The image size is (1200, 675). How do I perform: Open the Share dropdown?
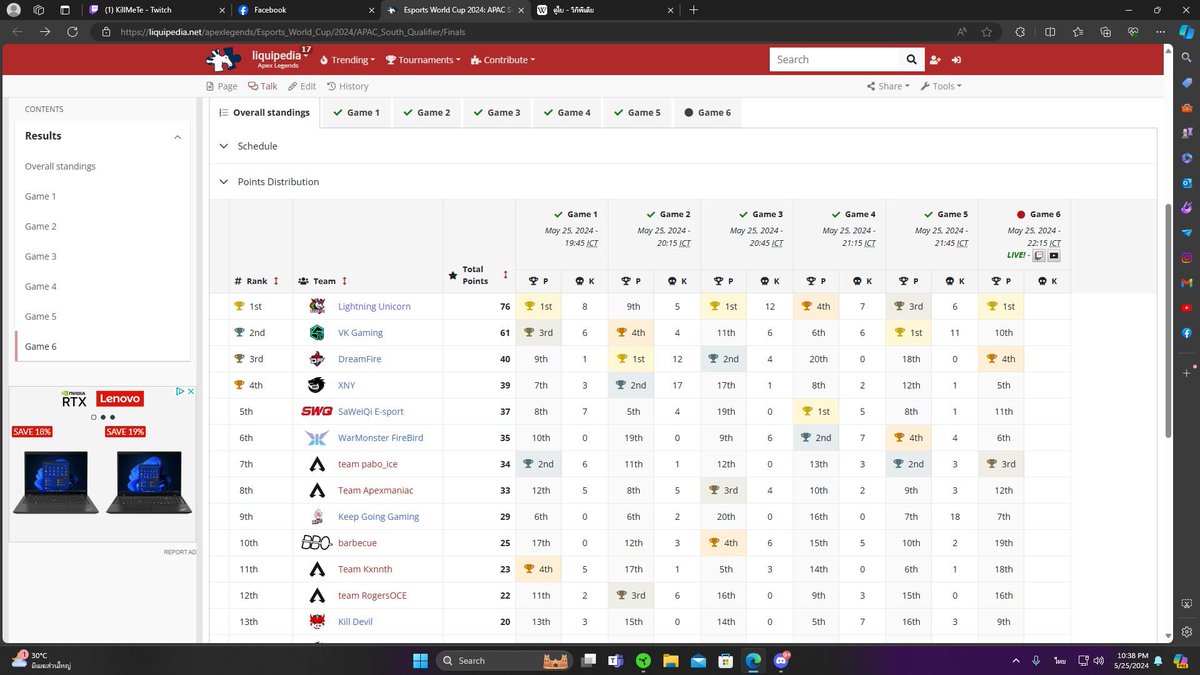[x=889, y=87]
